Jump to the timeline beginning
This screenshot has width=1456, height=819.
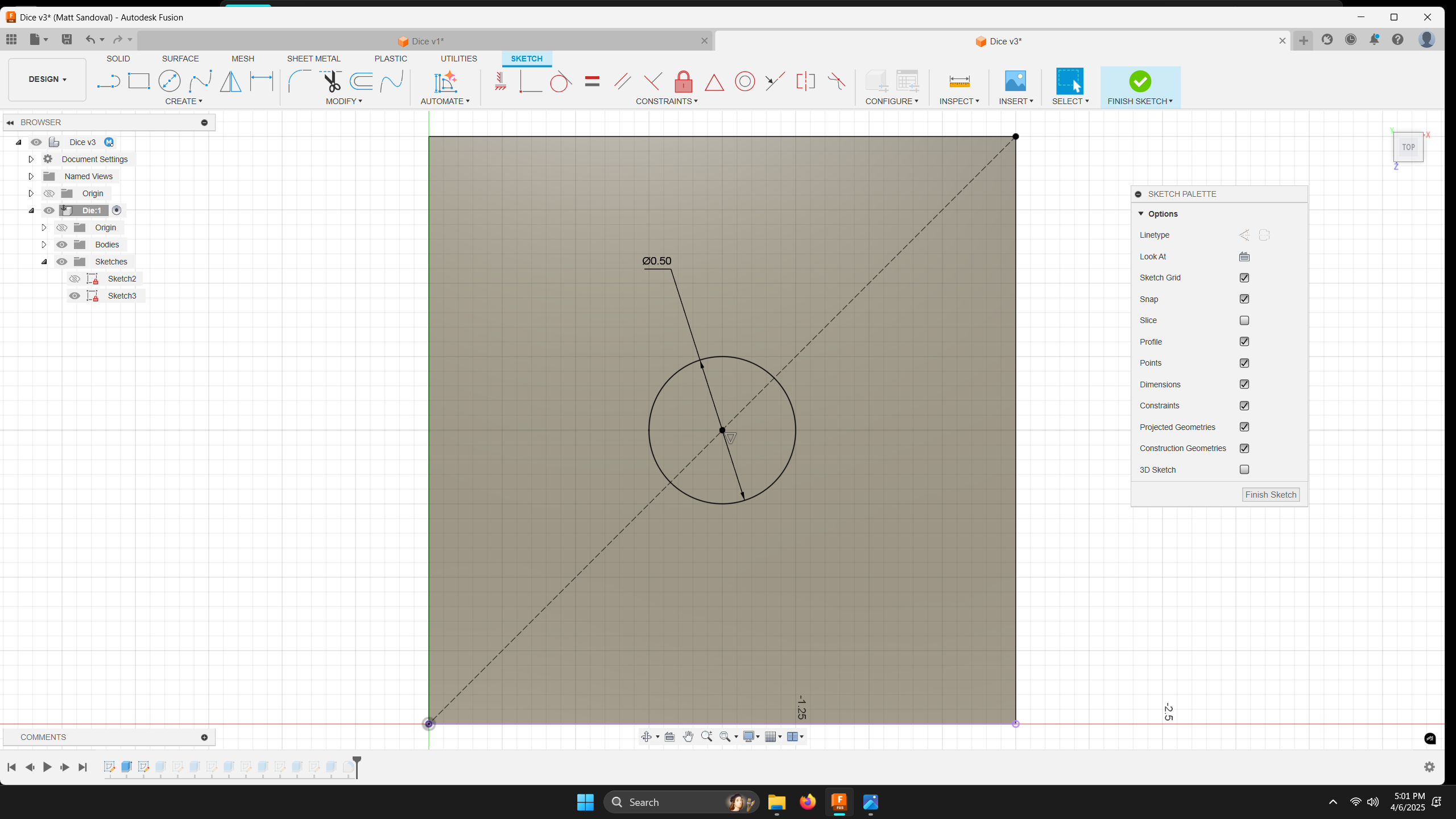click(11, 767)
